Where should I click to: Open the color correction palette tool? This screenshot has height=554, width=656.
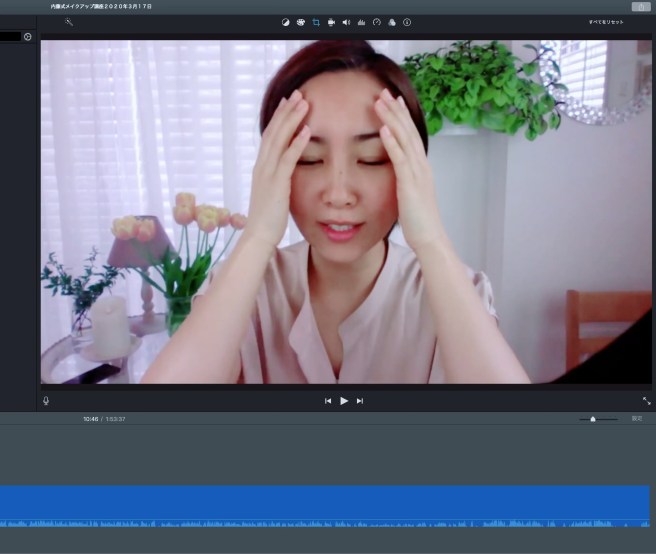point(300,22)
